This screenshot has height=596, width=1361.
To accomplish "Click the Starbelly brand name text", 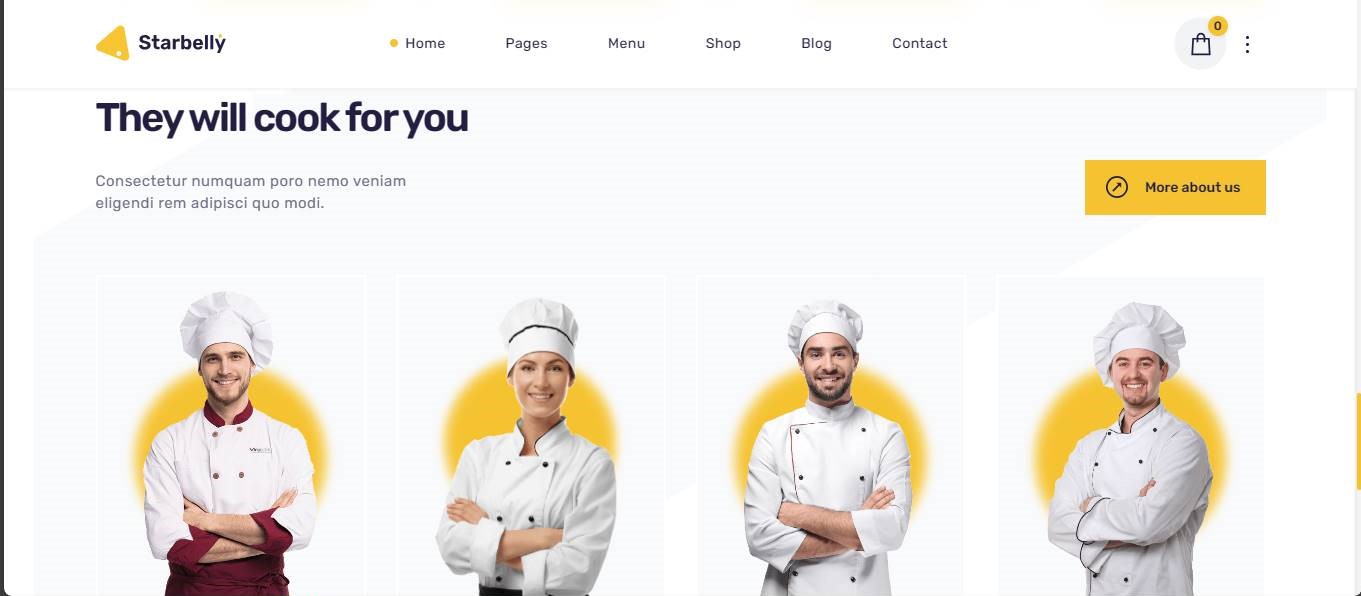I will click(182, 42).
